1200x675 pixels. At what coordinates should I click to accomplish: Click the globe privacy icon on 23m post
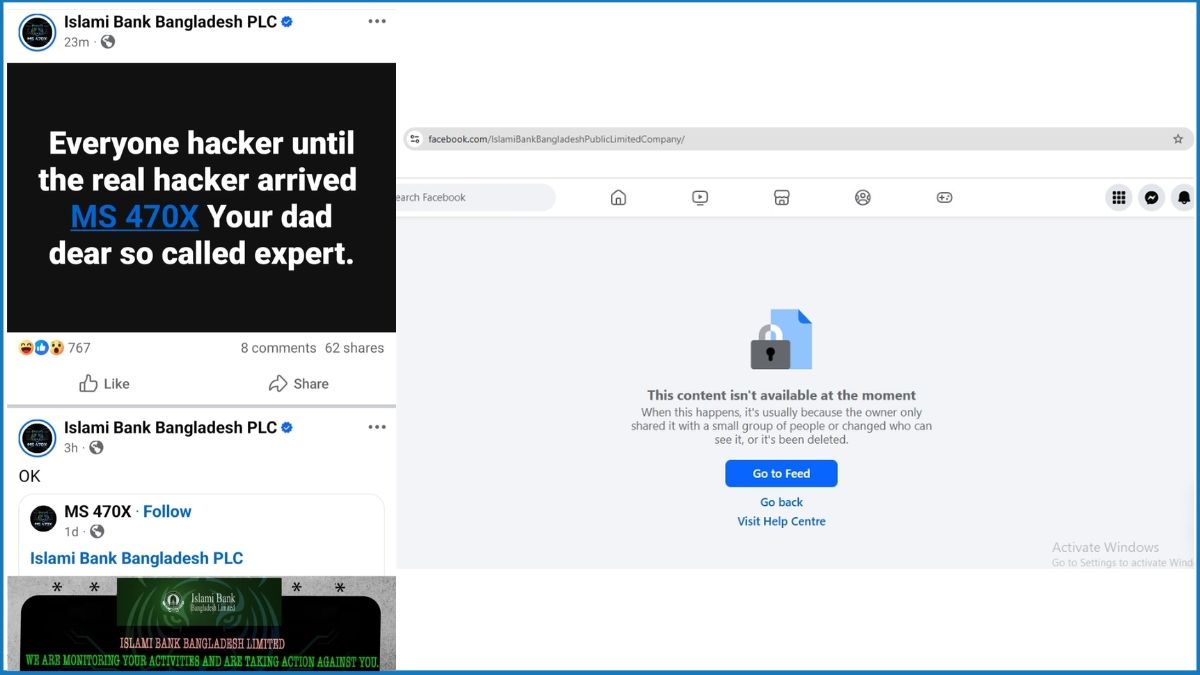108,42
